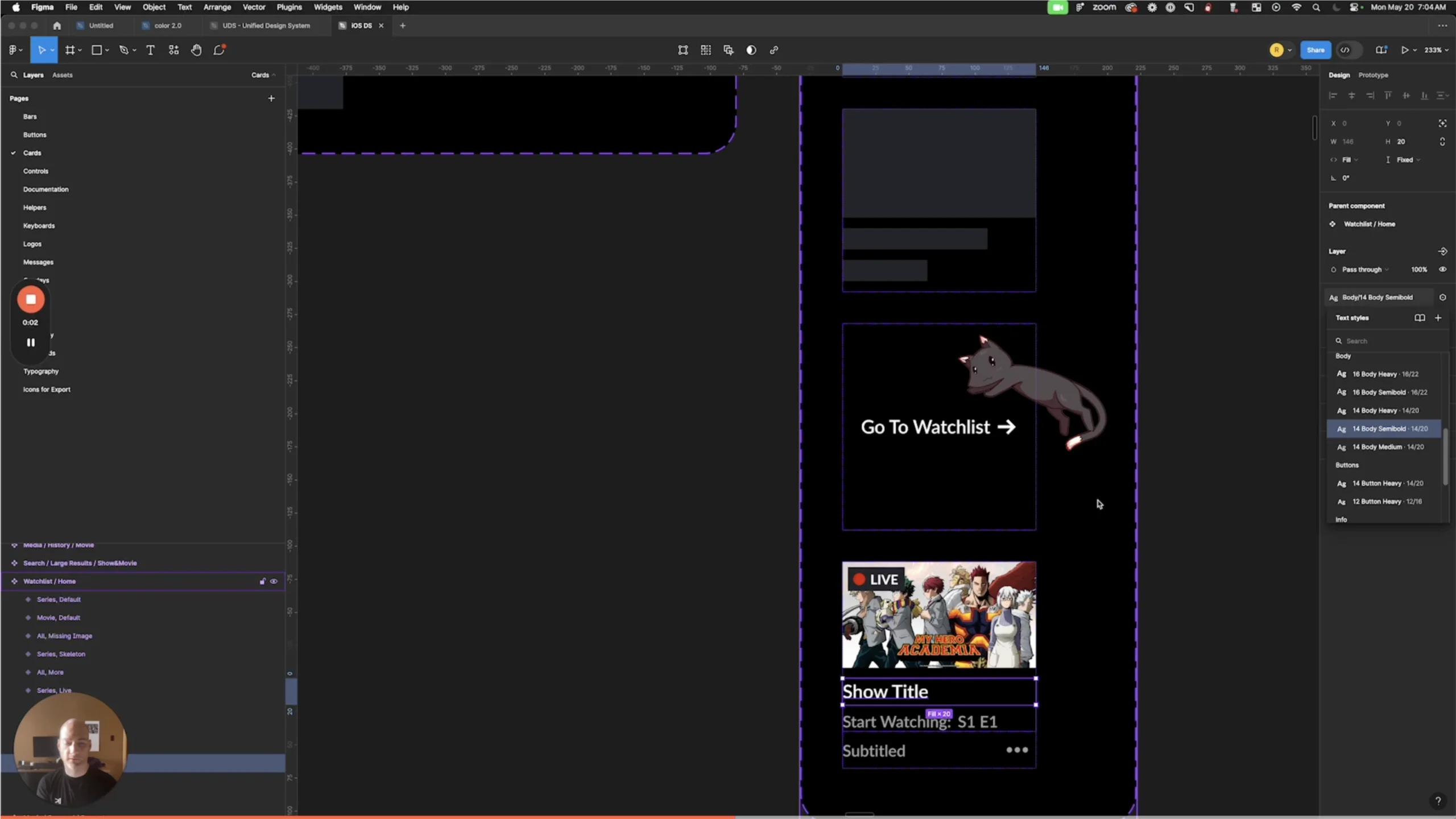The image size is (1456, 819).
Task: Go to main component icon
Action: [x=1442, y=251]
